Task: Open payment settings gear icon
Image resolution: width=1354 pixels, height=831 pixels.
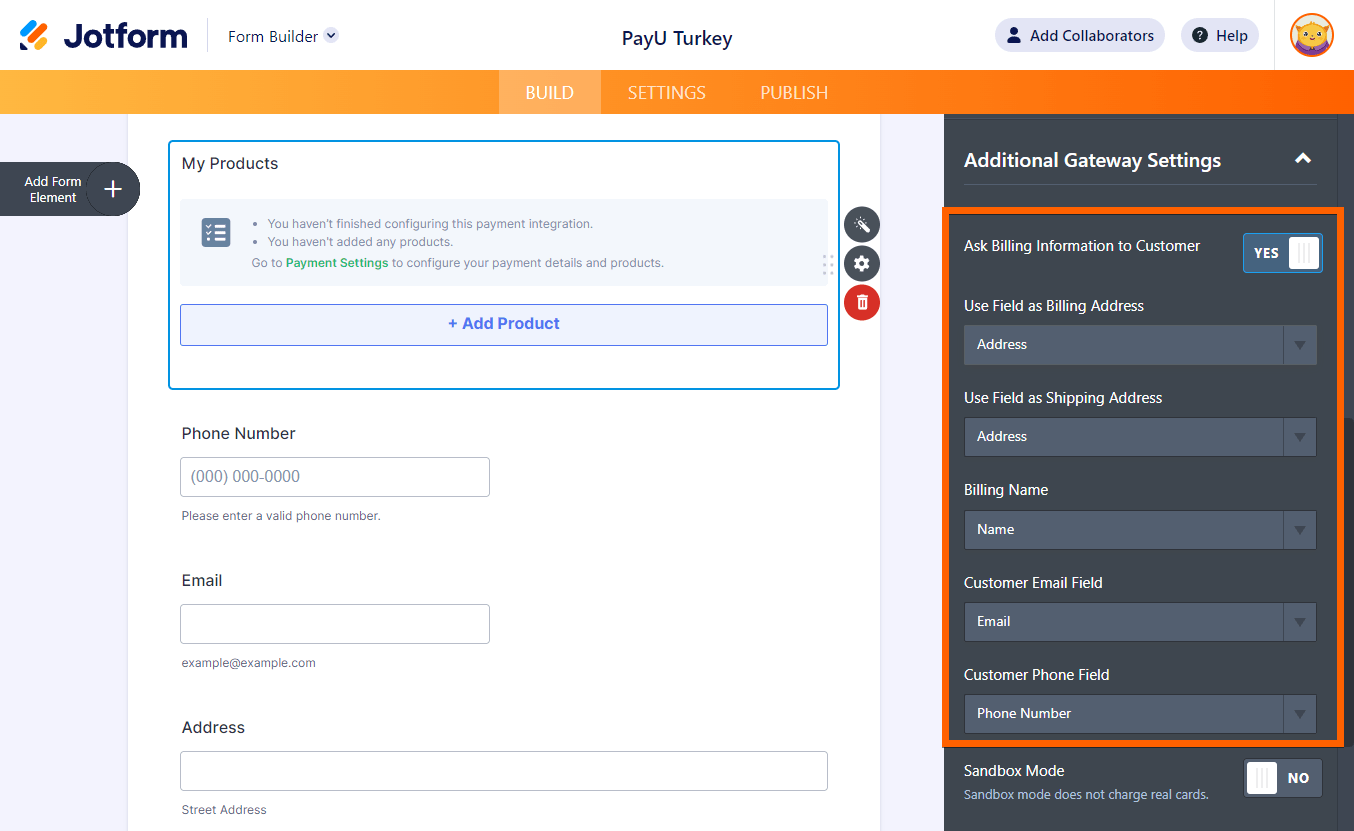Action: coord(862,264)
